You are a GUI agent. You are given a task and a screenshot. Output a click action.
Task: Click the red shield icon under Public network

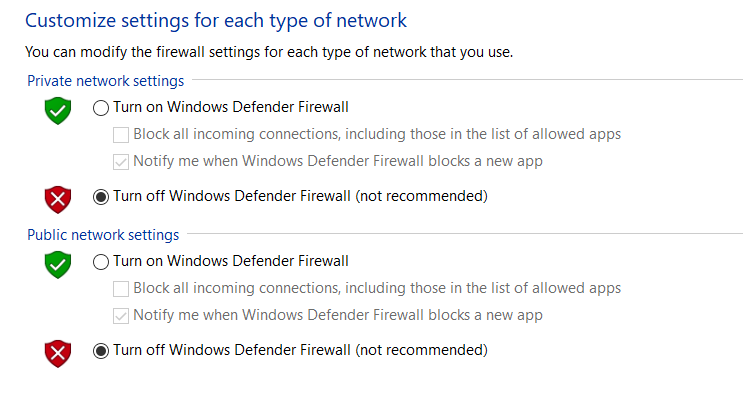click(x=59, y=353)
